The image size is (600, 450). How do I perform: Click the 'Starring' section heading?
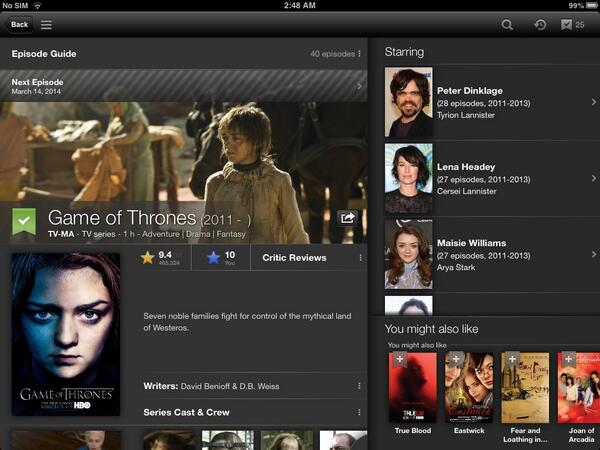[404, 52]
